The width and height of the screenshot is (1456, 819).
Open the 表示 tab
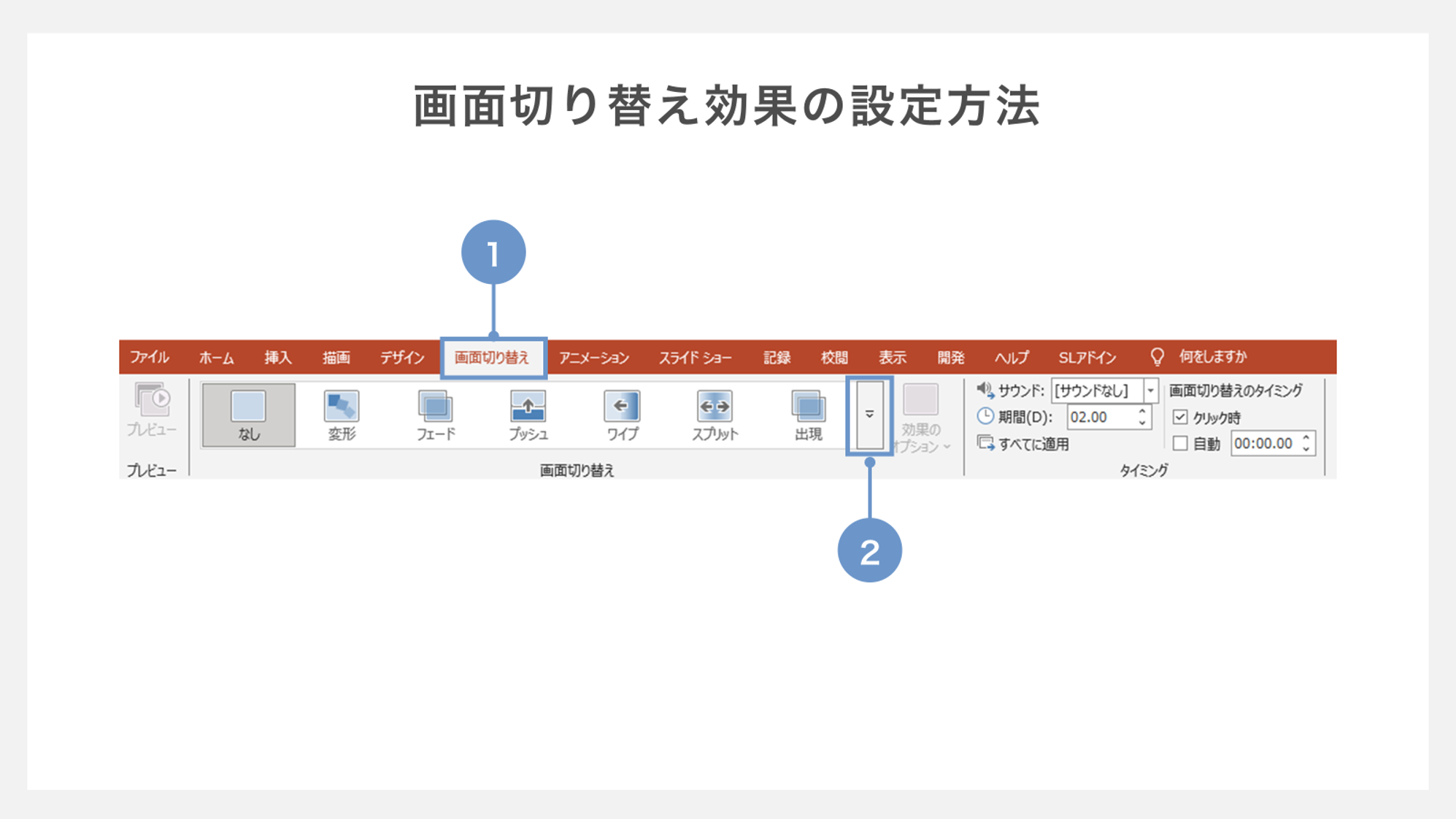point(893,357)
